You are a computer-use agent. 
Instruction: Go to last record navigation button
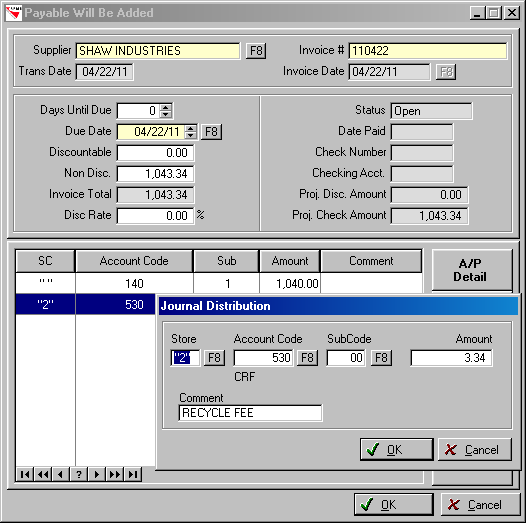[x=133, y=474]
